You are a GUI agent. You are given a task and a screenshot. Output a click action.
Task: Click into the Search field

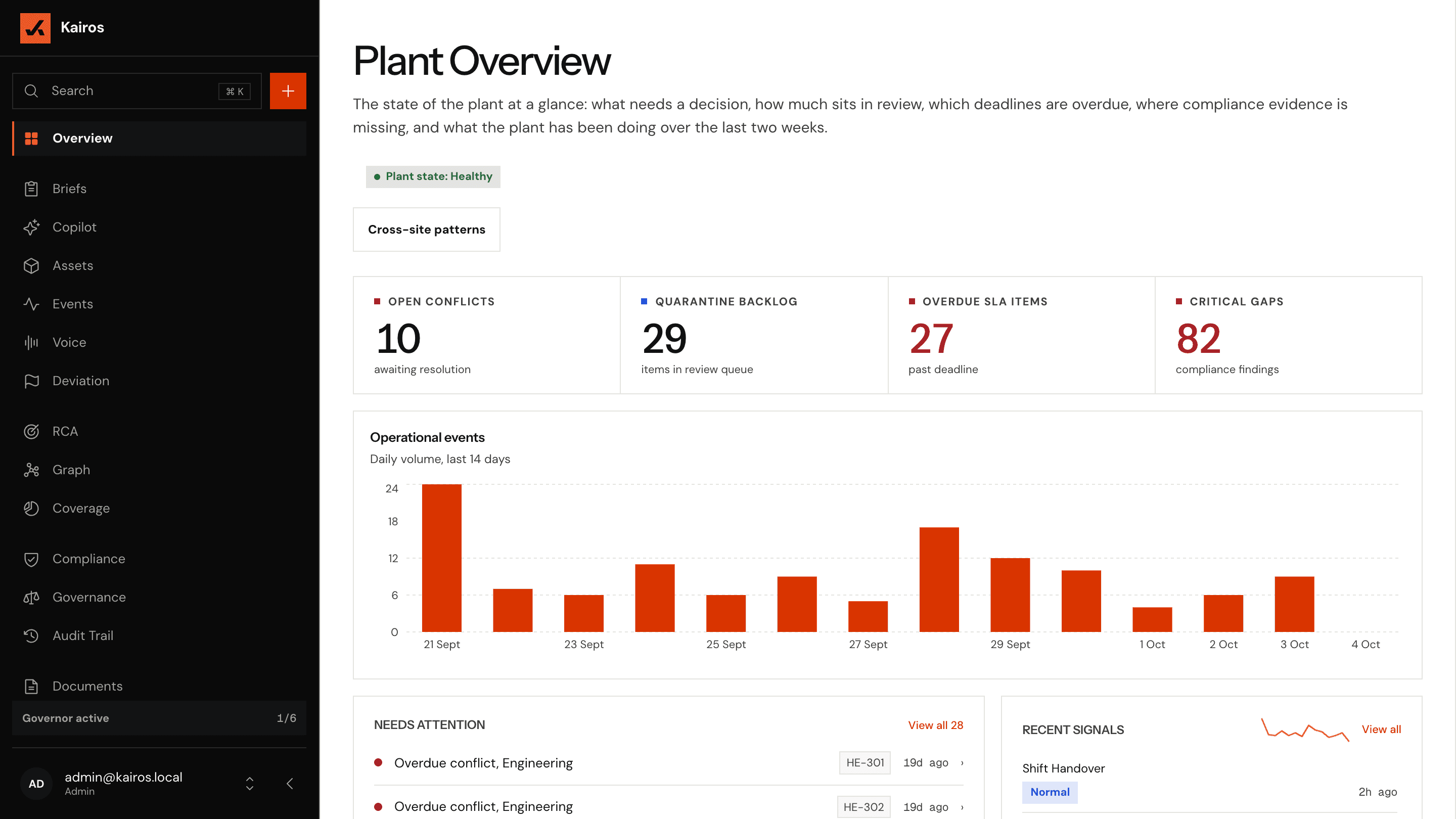tap(137, 91)
